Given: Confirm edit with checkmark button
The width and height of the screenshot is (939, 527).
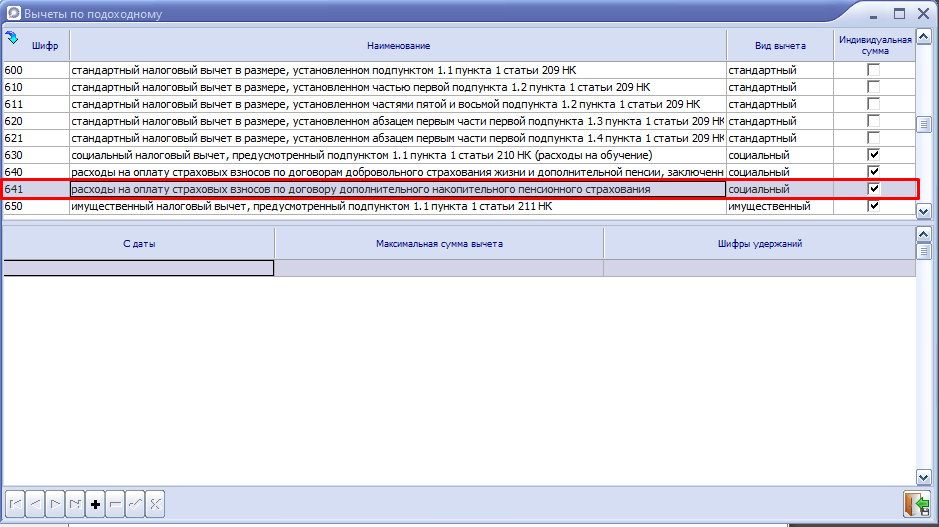Looking at the screenshot, I should click(136, 505).
